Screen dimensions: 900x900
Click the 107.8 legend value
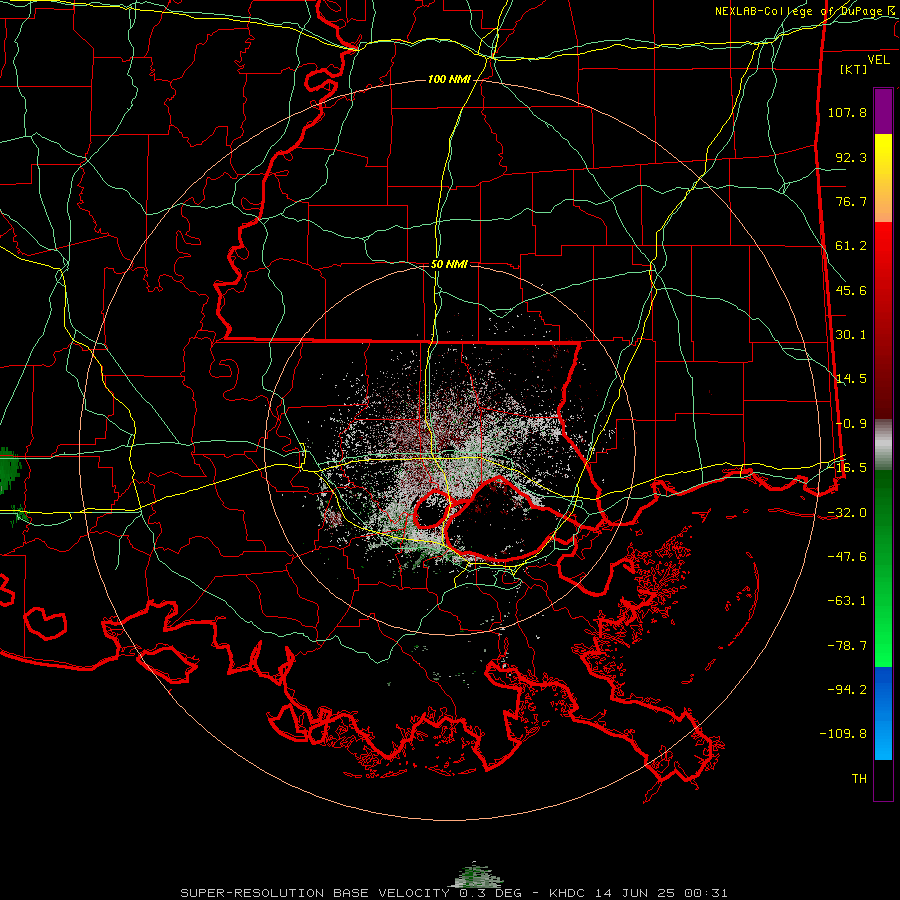847,112
